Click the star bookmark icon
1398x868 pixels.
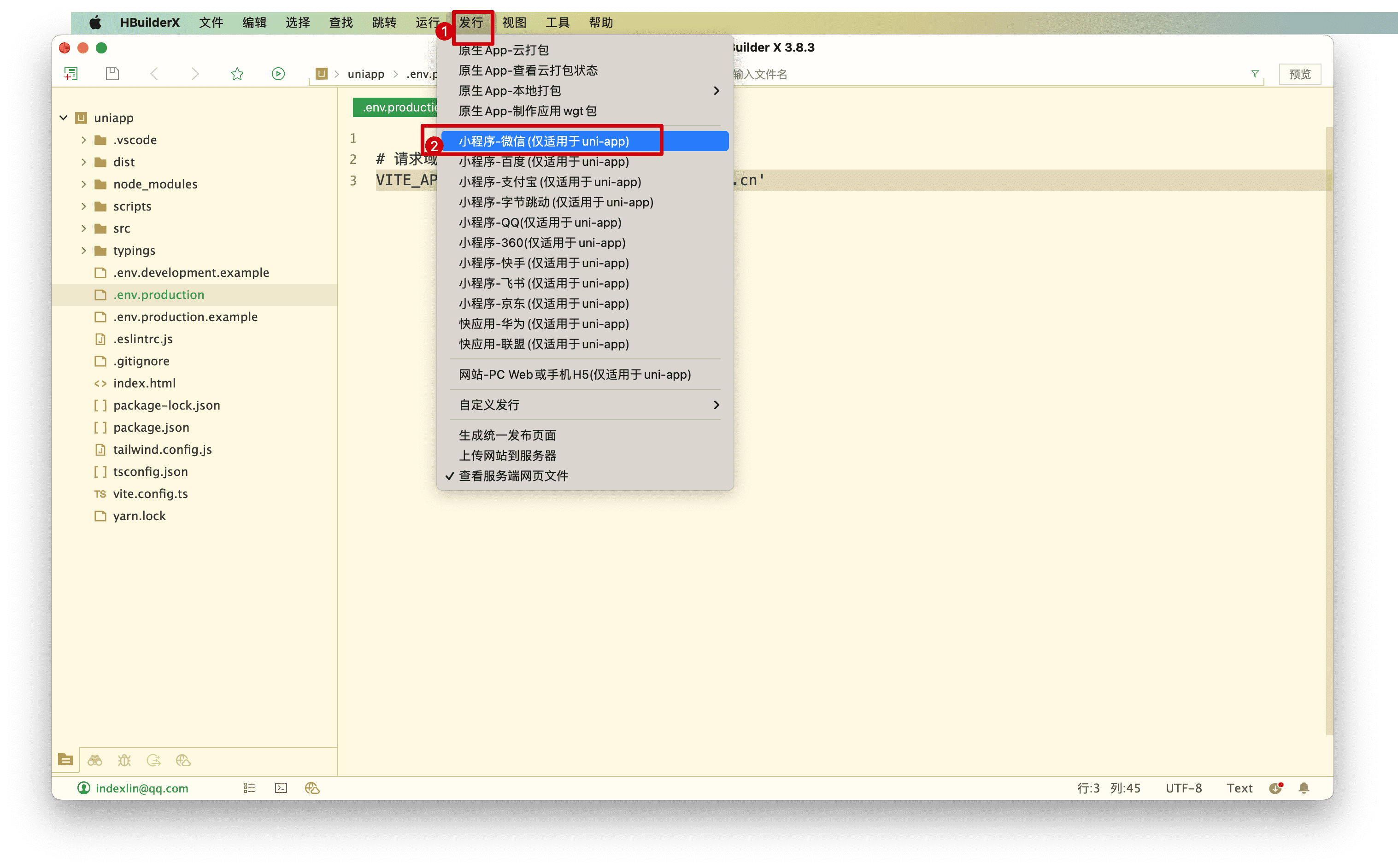(x=237, y=73)
